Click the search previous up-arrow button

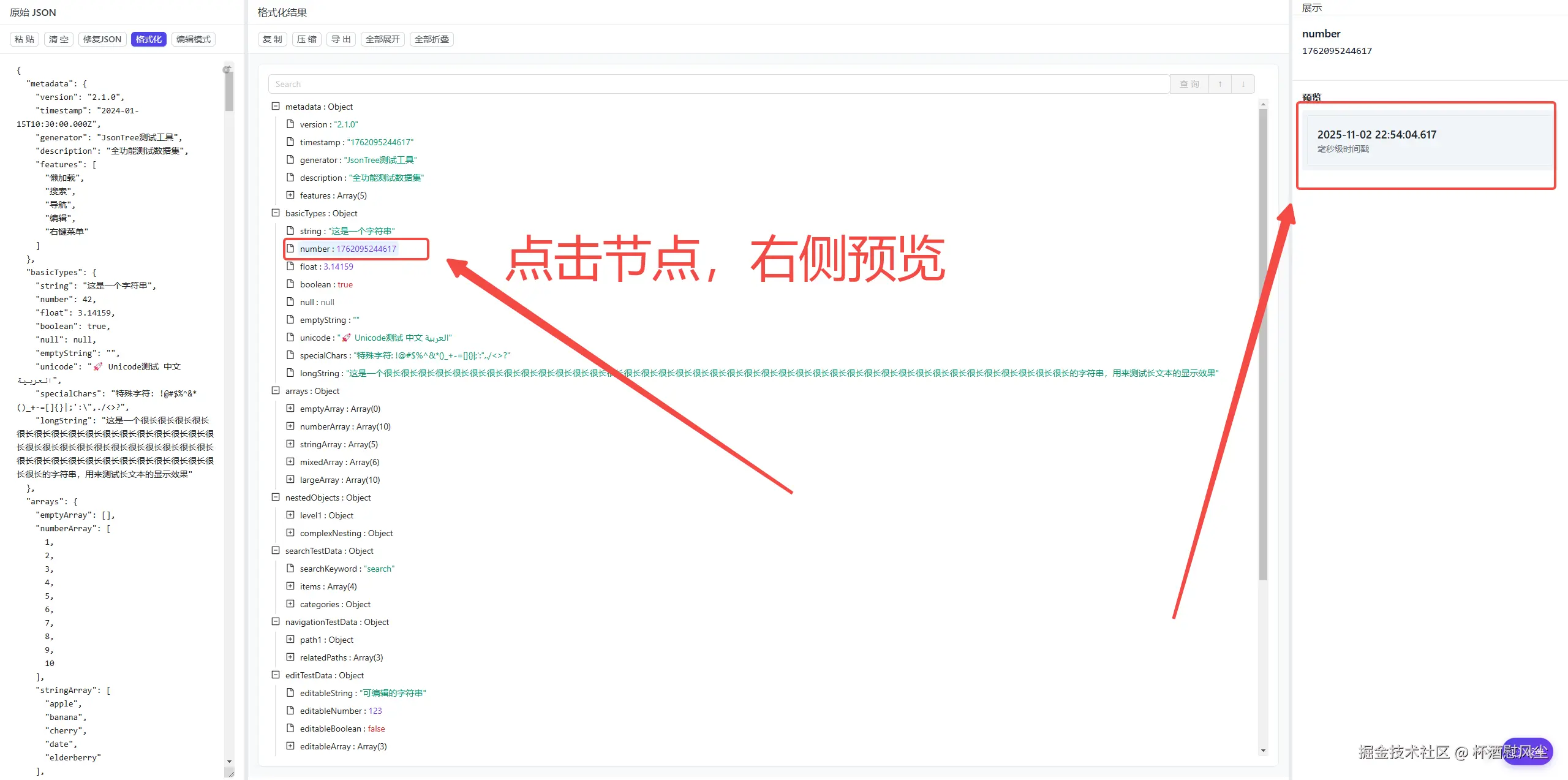[1219, 84]
